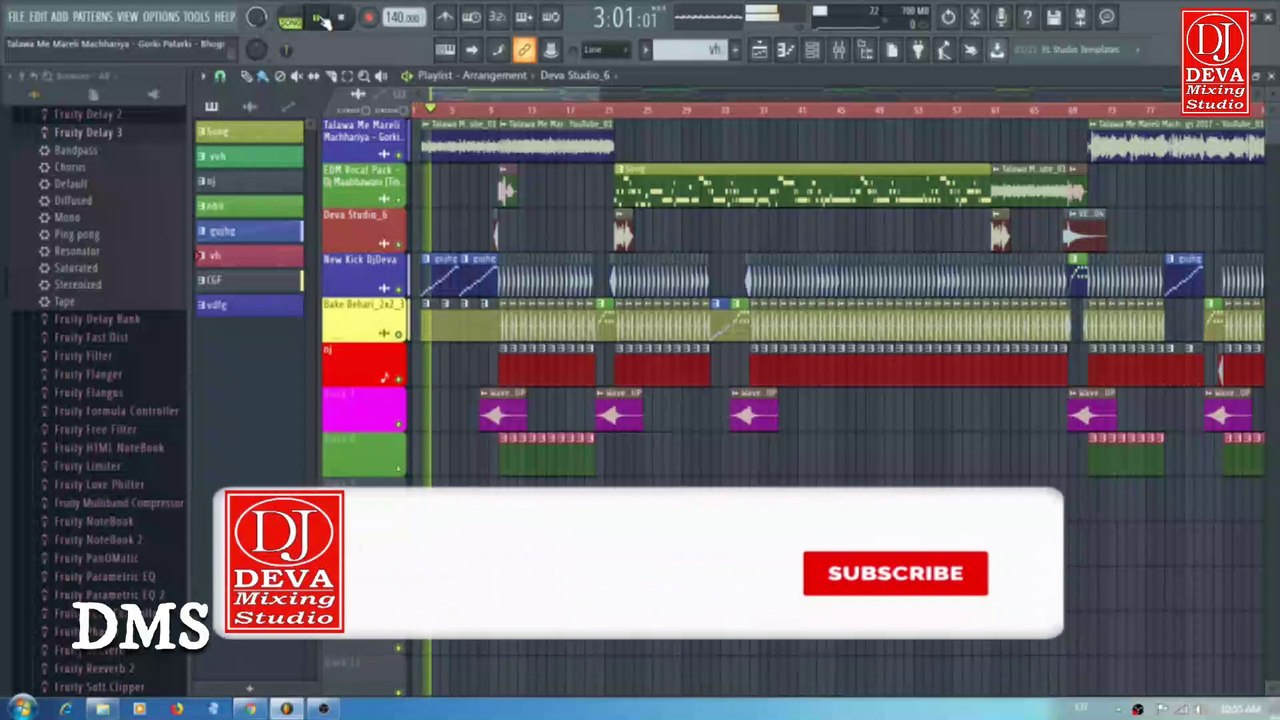
Task: Click the metronome icon beside the tempo
Action: [445, 17]
